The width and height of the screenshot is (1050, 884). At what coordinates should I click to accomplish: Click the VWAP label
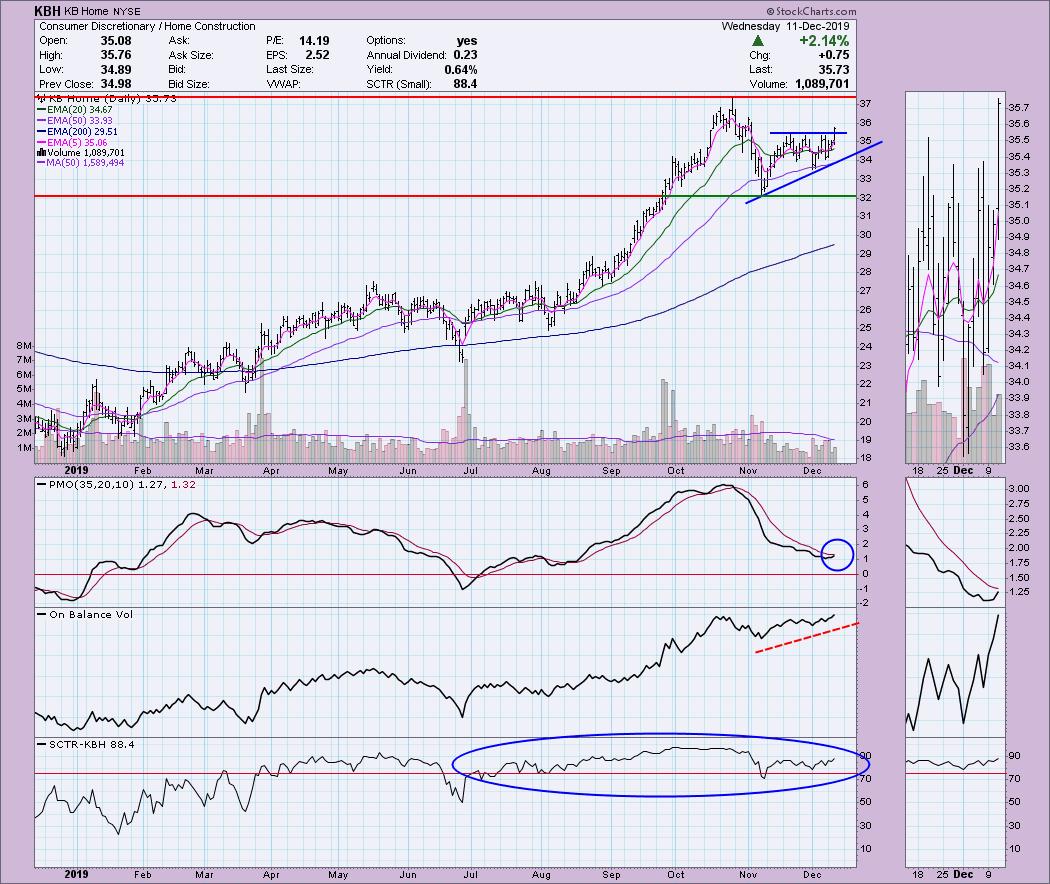click(283, 84)
